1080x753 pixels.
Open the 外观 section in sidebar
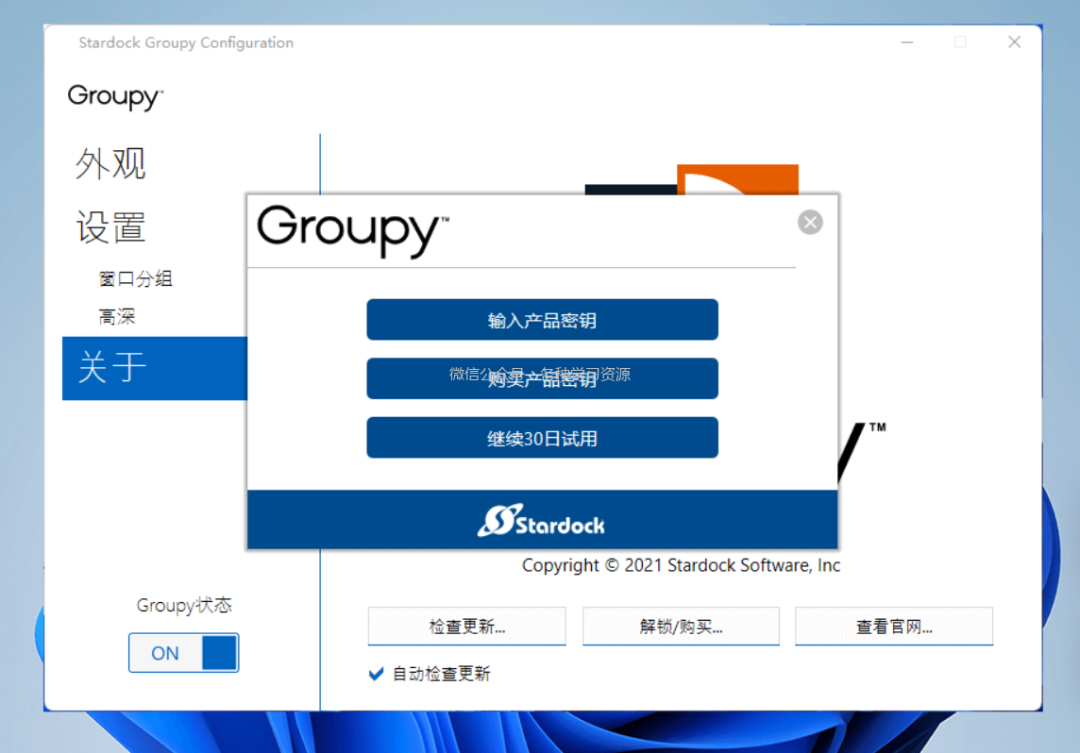coord(110,164)
